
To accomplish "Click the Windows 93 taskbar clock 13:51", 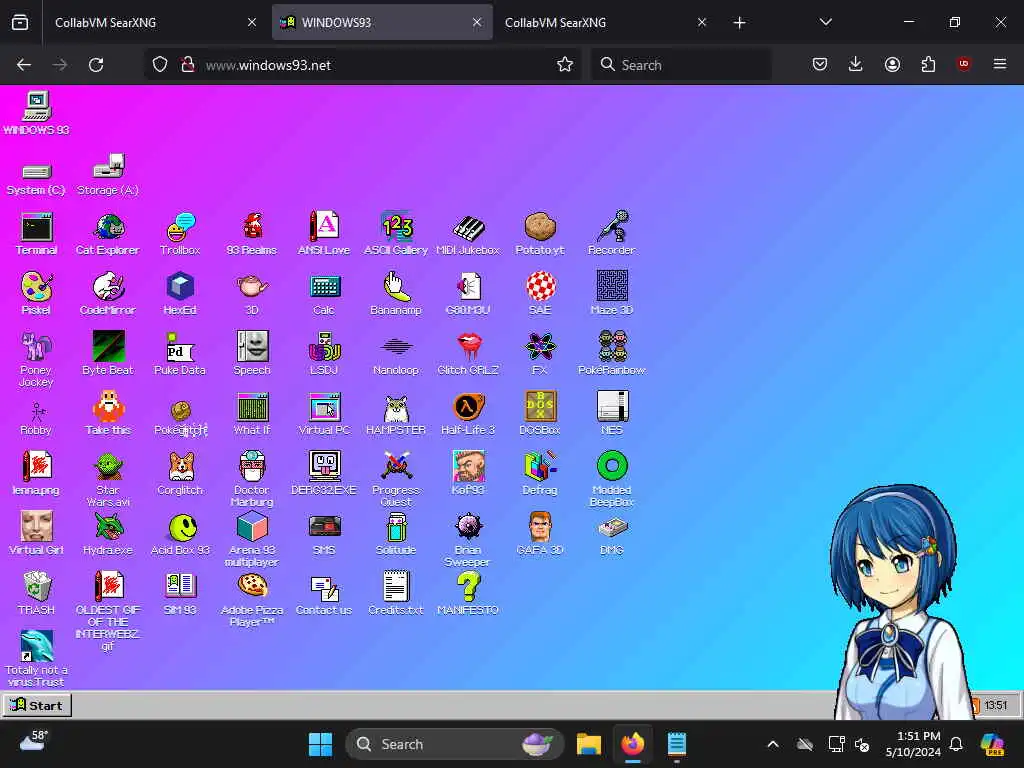I will [995, 705].
